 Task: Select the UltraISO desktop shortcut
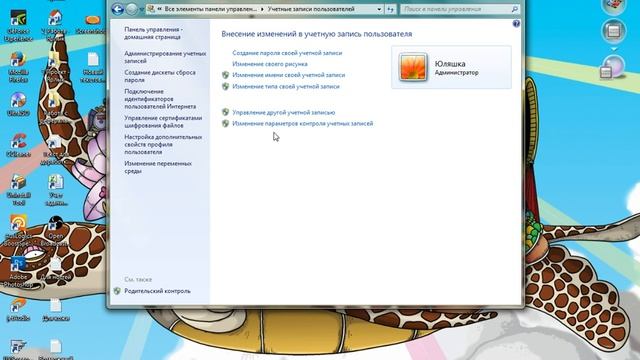coord(18,104)
